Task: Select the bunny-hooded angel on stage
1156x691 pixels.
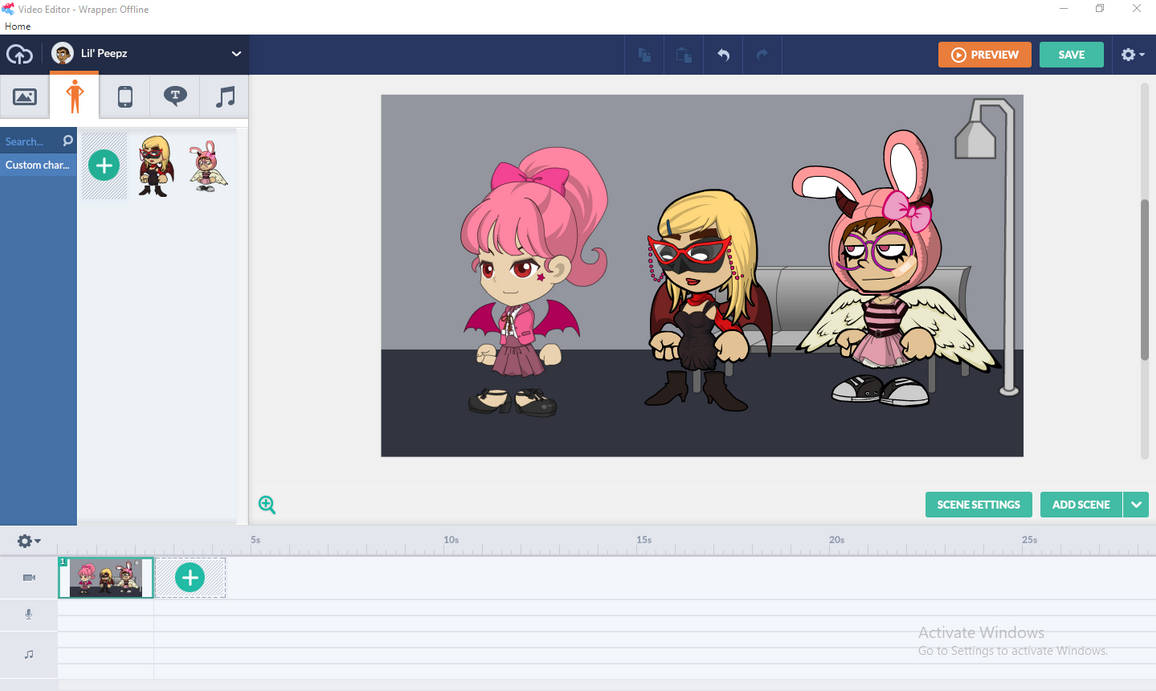Action: 894,267
